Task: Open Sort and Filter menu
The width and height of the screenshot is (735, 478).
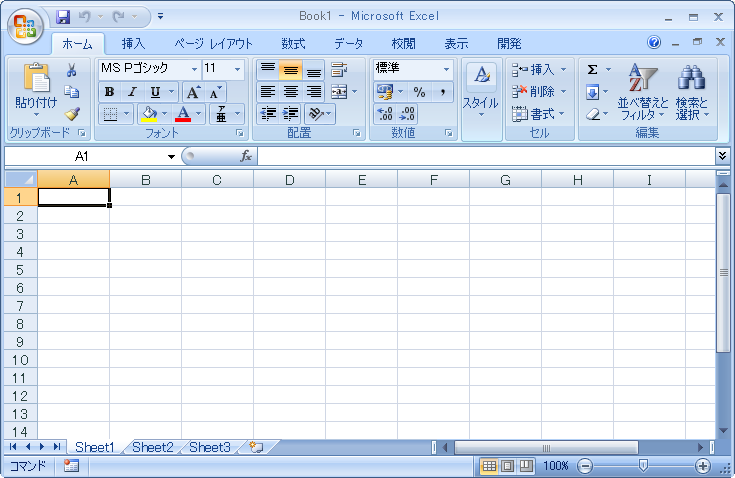Action: point(642,92)
